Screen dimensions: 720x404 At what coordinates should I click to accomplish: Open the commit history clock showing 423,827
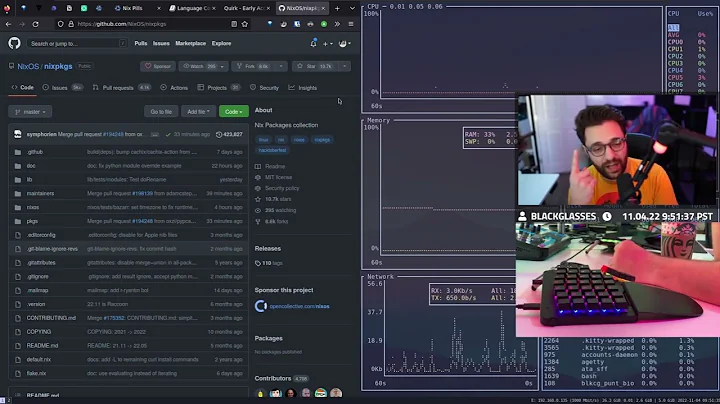click(x=229, y=135)
